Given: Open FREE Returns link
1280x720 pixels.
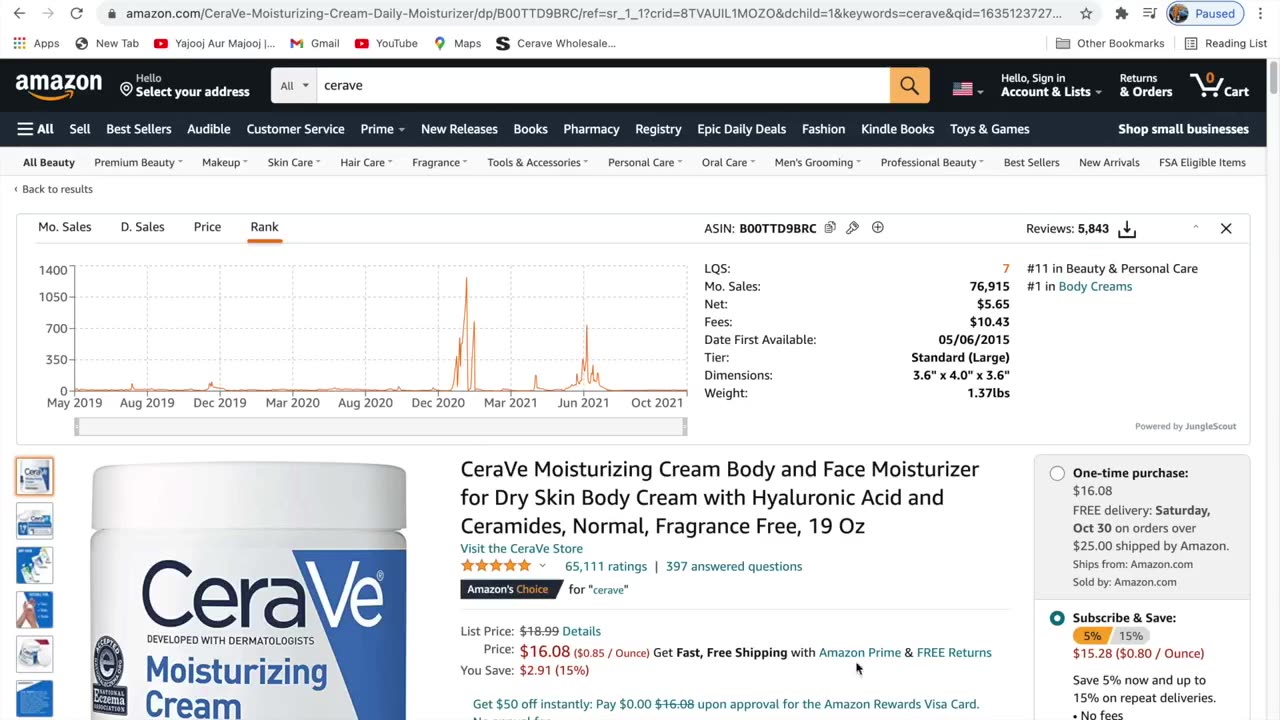Looking at the screenshot, I should pos(954,652).
